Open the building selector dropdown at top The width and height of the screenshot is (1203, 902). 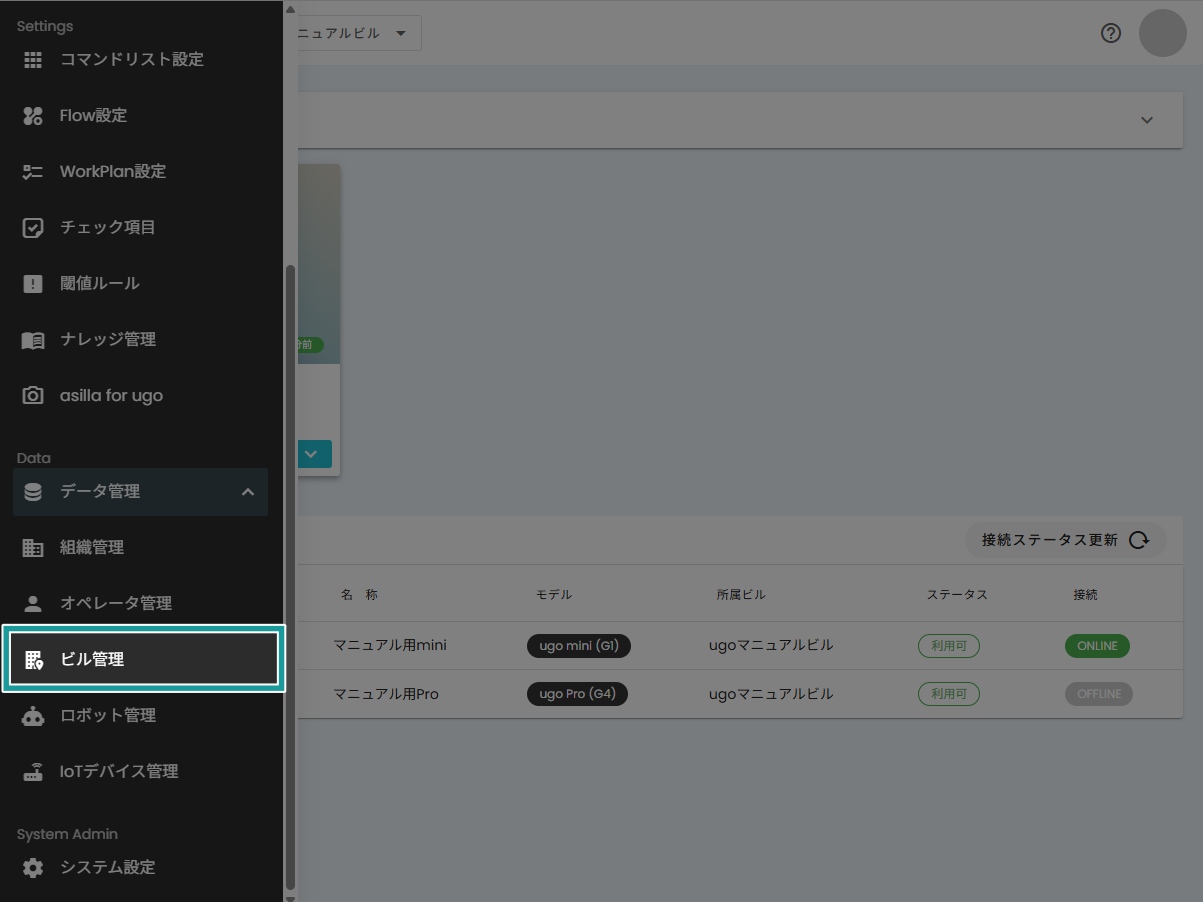click(355, 33)
